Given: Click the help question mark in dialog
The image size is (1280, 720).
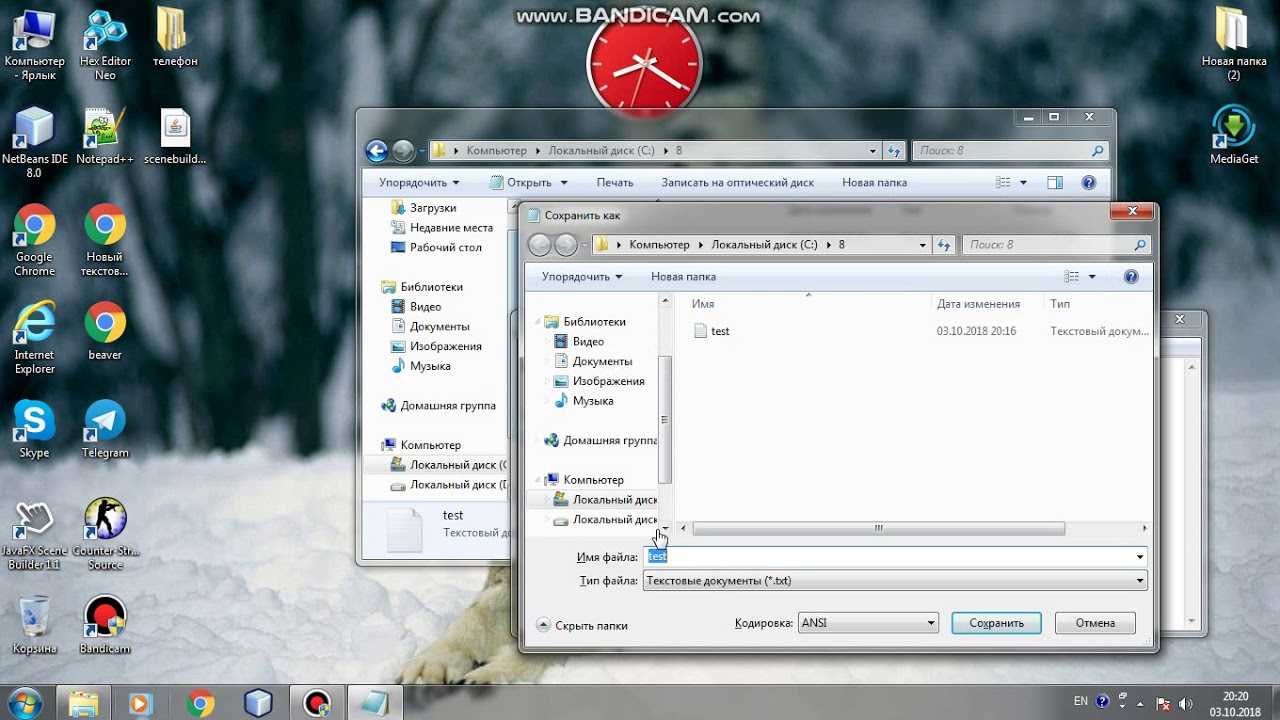Looking at the screenshot, I should tap(1131, 276).
